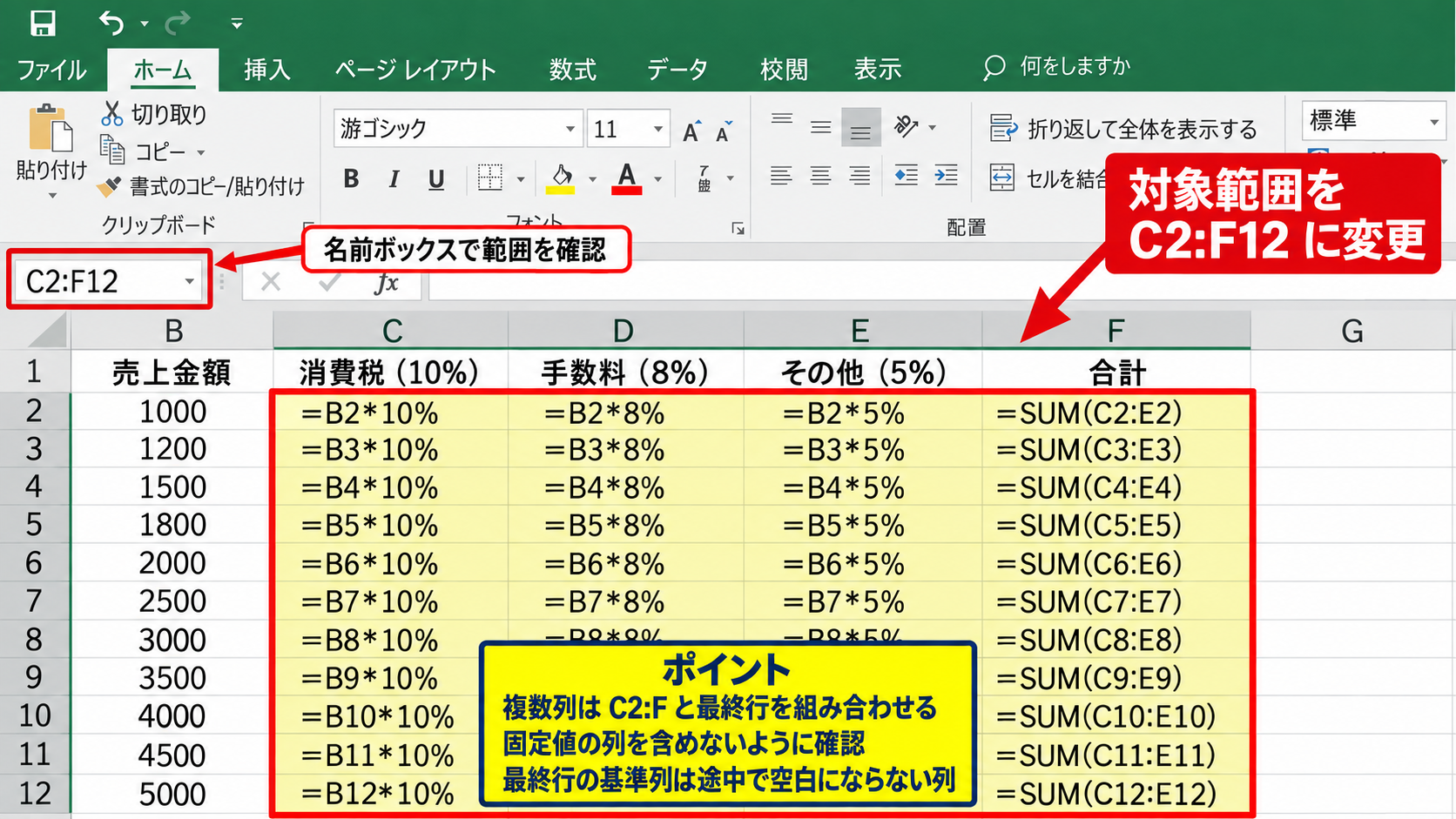This screenshot has height=819, width=1456.
Task: Click the align left icon
Action: (x=781, y=176)
